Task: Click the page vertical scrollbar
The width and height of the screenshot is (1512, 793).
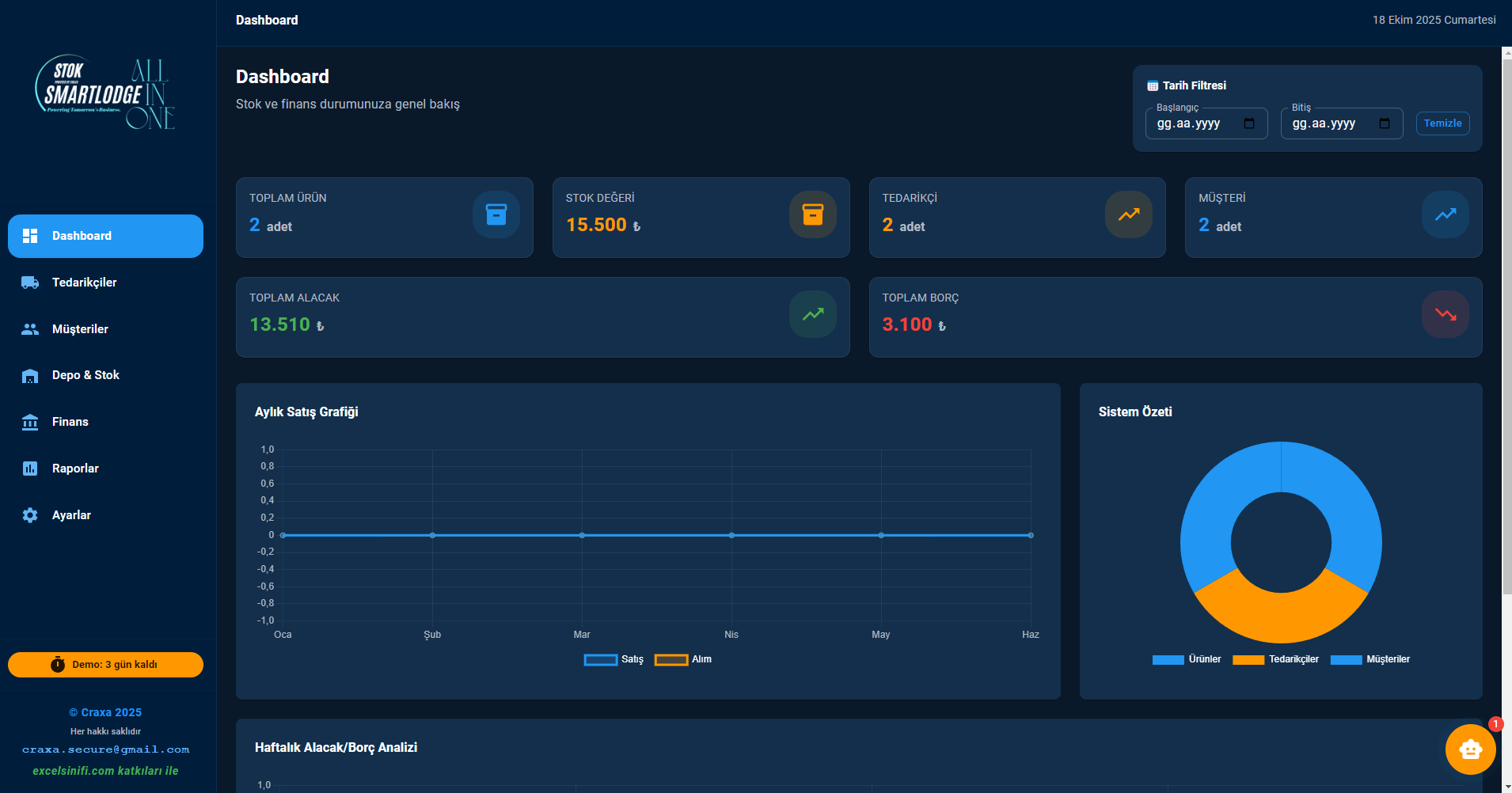Action: (x=1506, y=317)
